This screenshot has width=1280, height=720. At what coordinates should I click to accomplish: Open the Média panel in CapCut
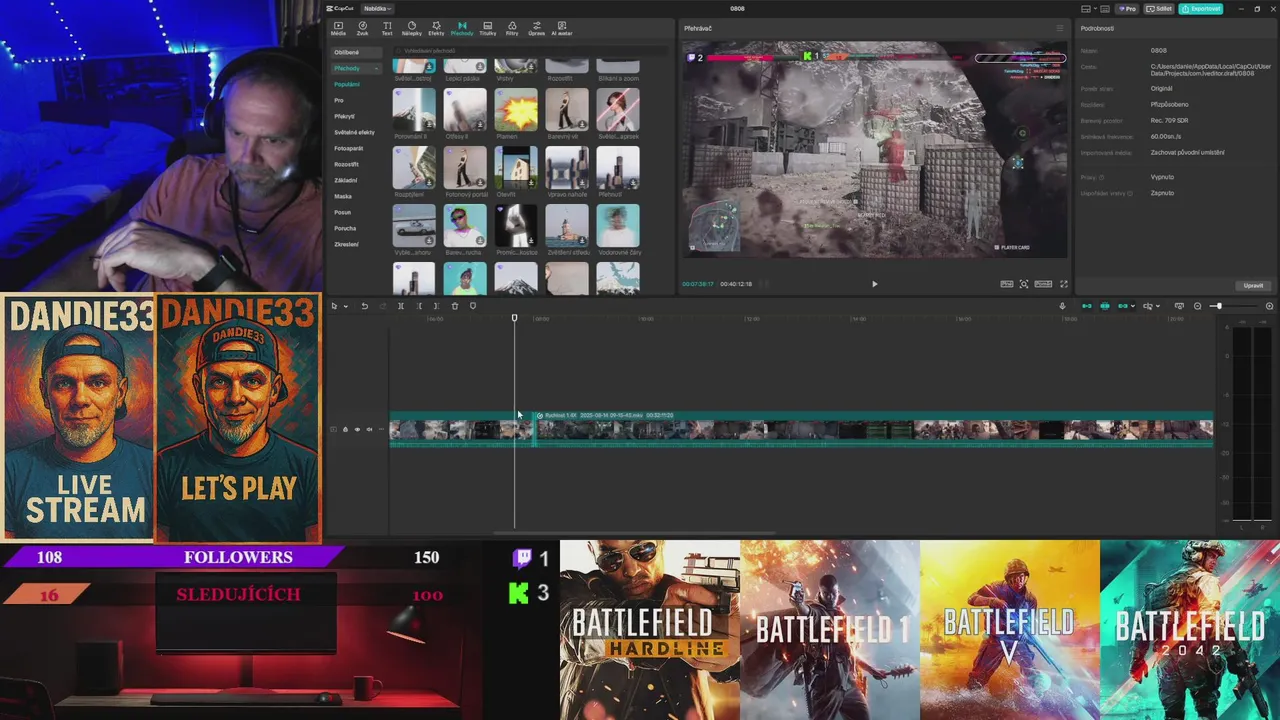click(338, 28)
